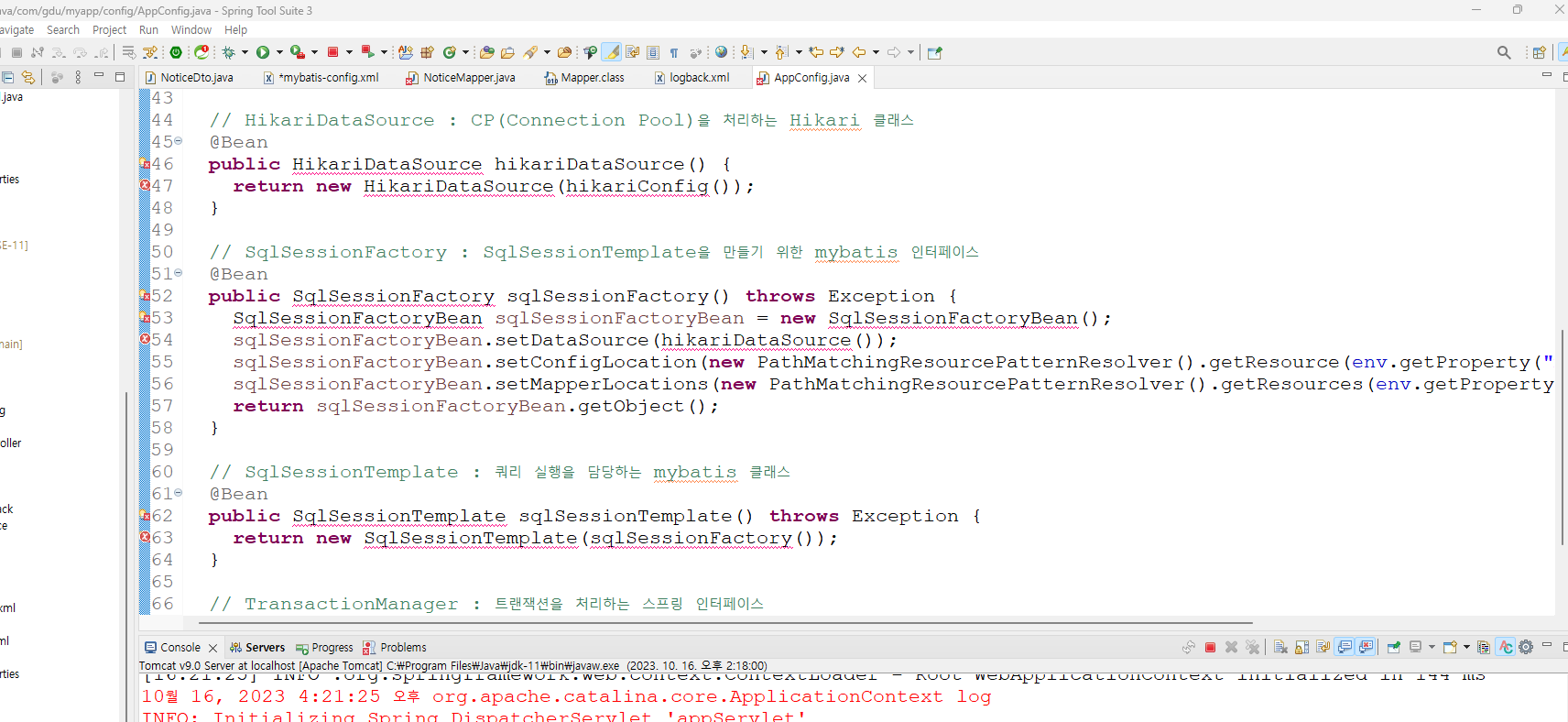Image resolution: width=1568 pixels, height=722 pixels.
Task: Click the Open Task folder icon
Action: point(507,52)
